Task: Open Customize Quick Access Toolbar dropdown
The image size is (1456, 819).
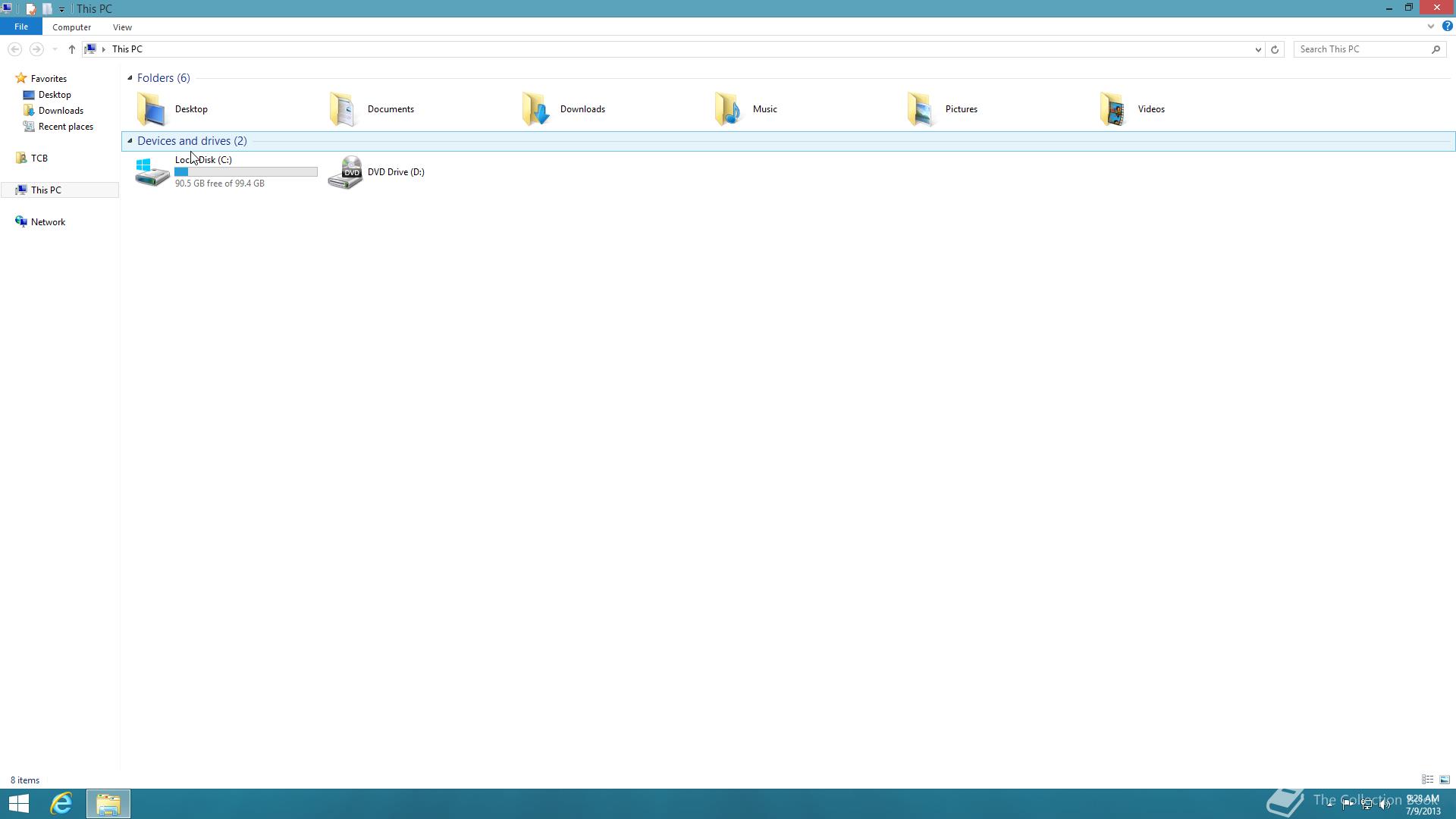Action: click(61, 9)
